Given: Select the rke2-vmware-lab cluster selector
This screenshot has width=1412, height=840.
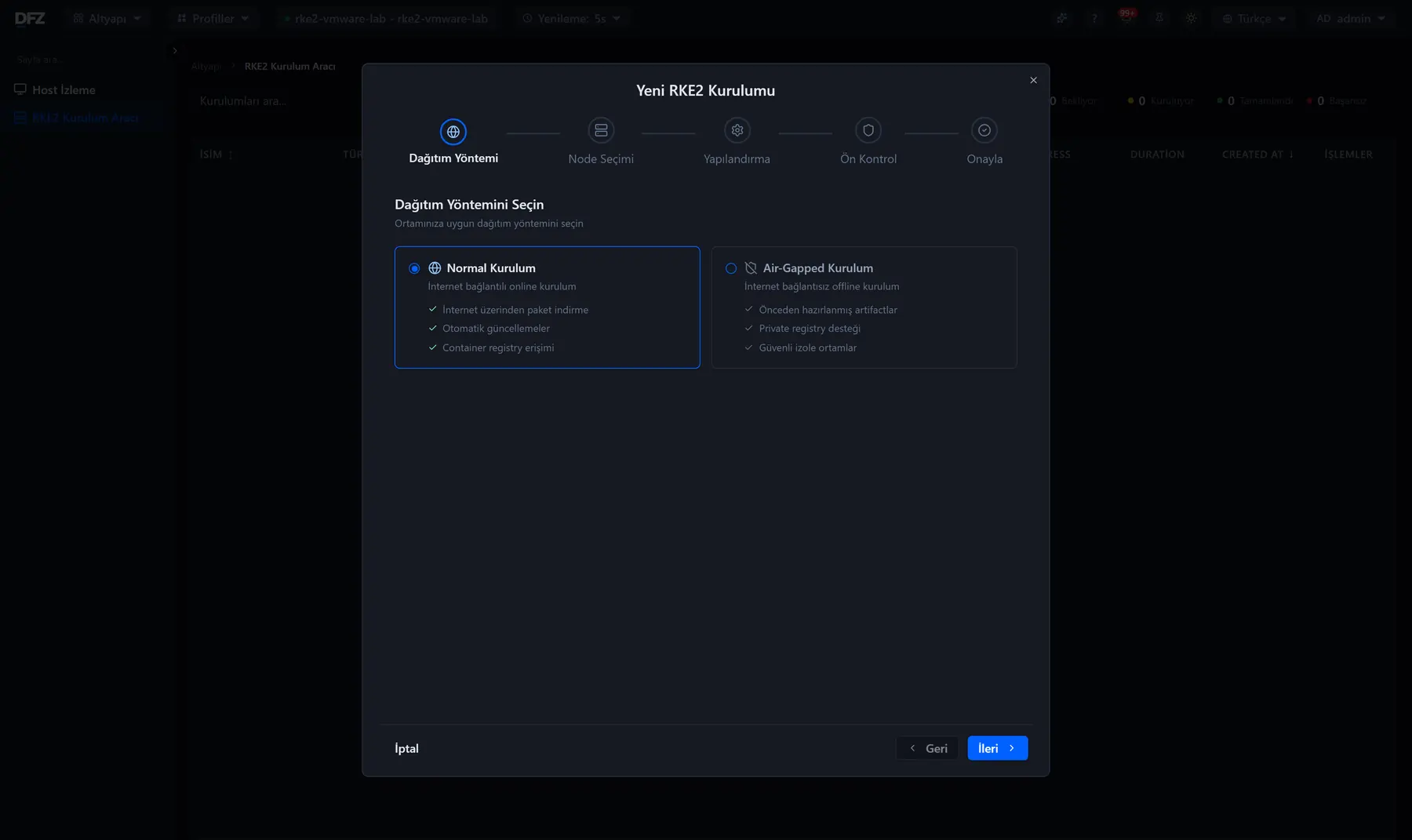Looking at the screenshot, I should pos(386,18).
